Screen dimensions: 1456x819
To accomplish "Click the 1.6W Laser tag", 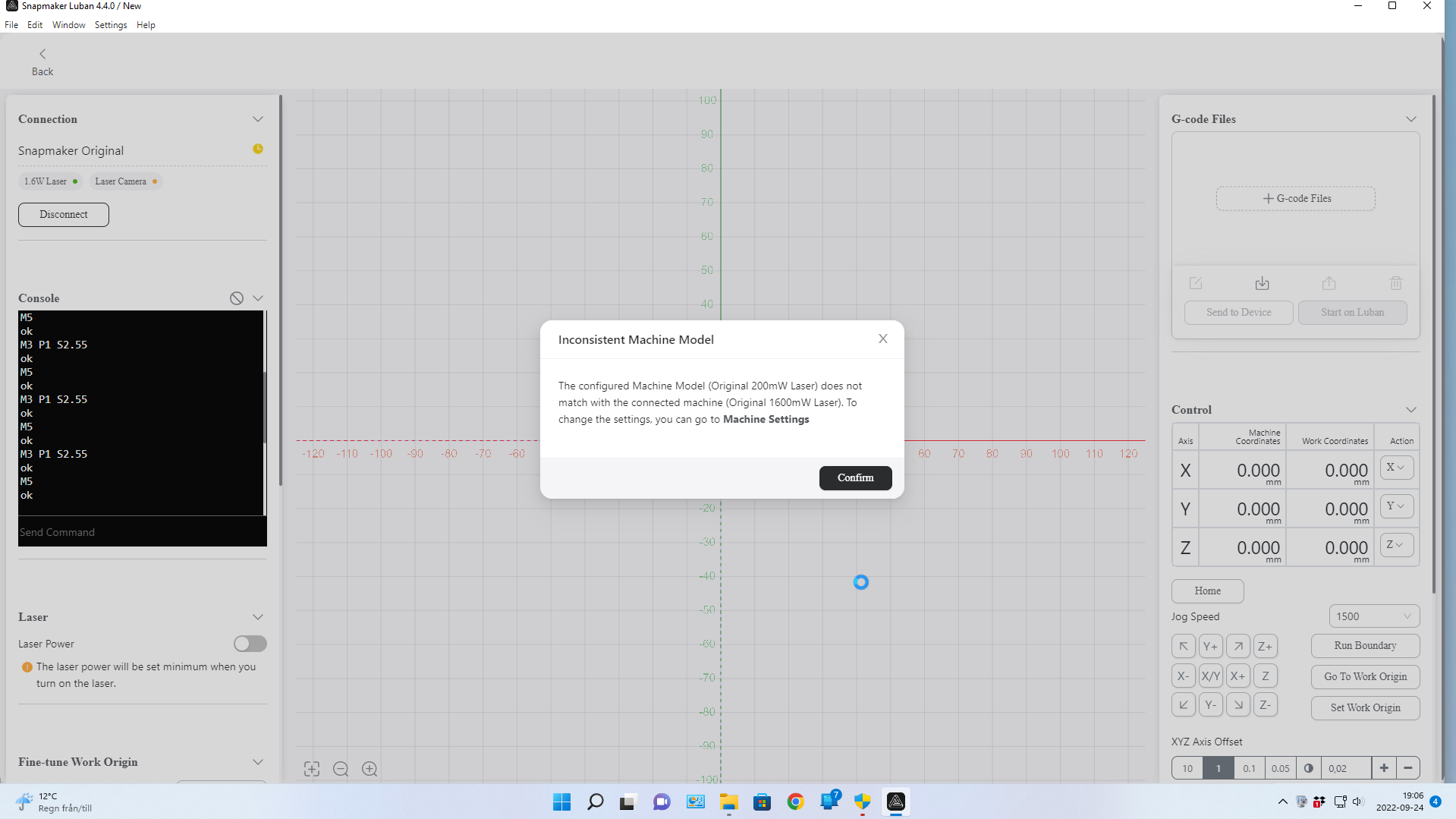I will coord(51,181).
